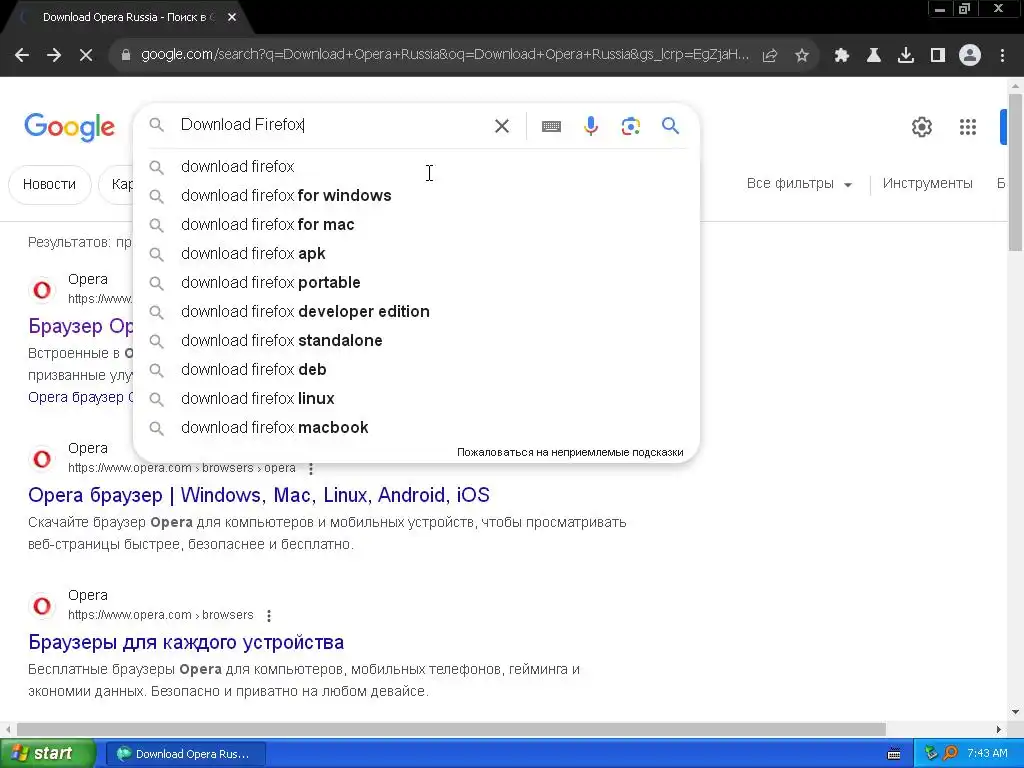Click the horizontal page scrollbar
This screenshot has width=1024, height=768.
[451, 729]
